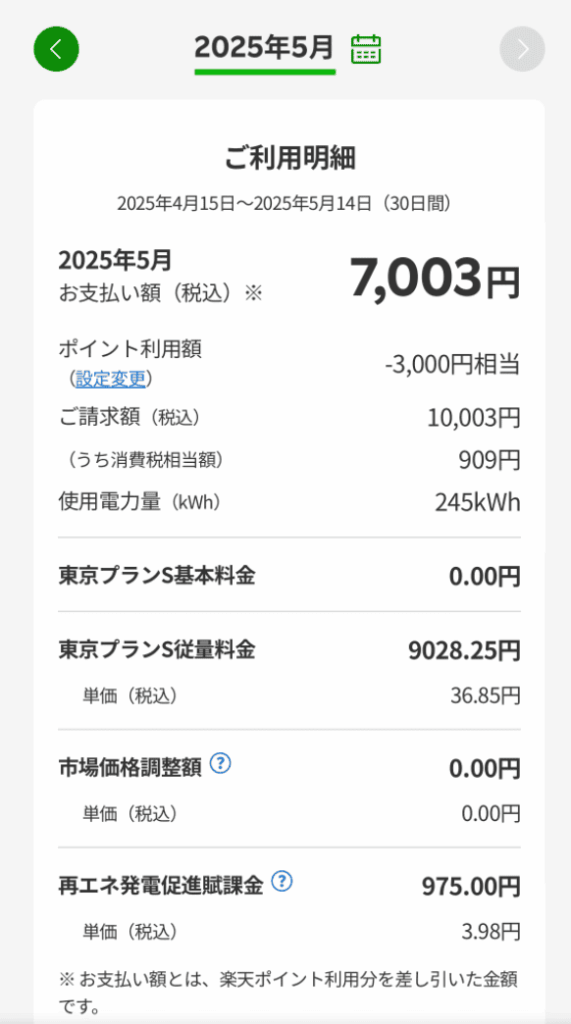571x1024 pixels.
Task: Tap the 7,003円 payment amount
Action: [x=435, y=278]
